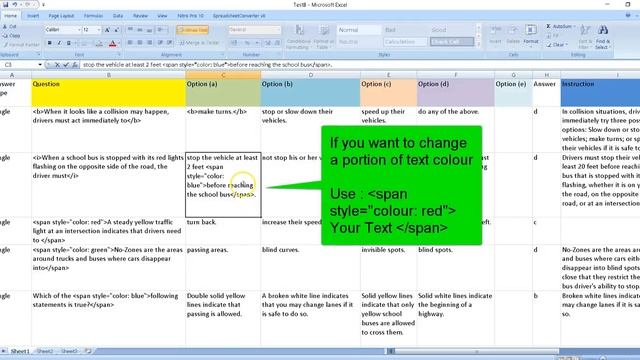Apply the Calculation cell style
This screenshot has width=640, height=360.
404,42
